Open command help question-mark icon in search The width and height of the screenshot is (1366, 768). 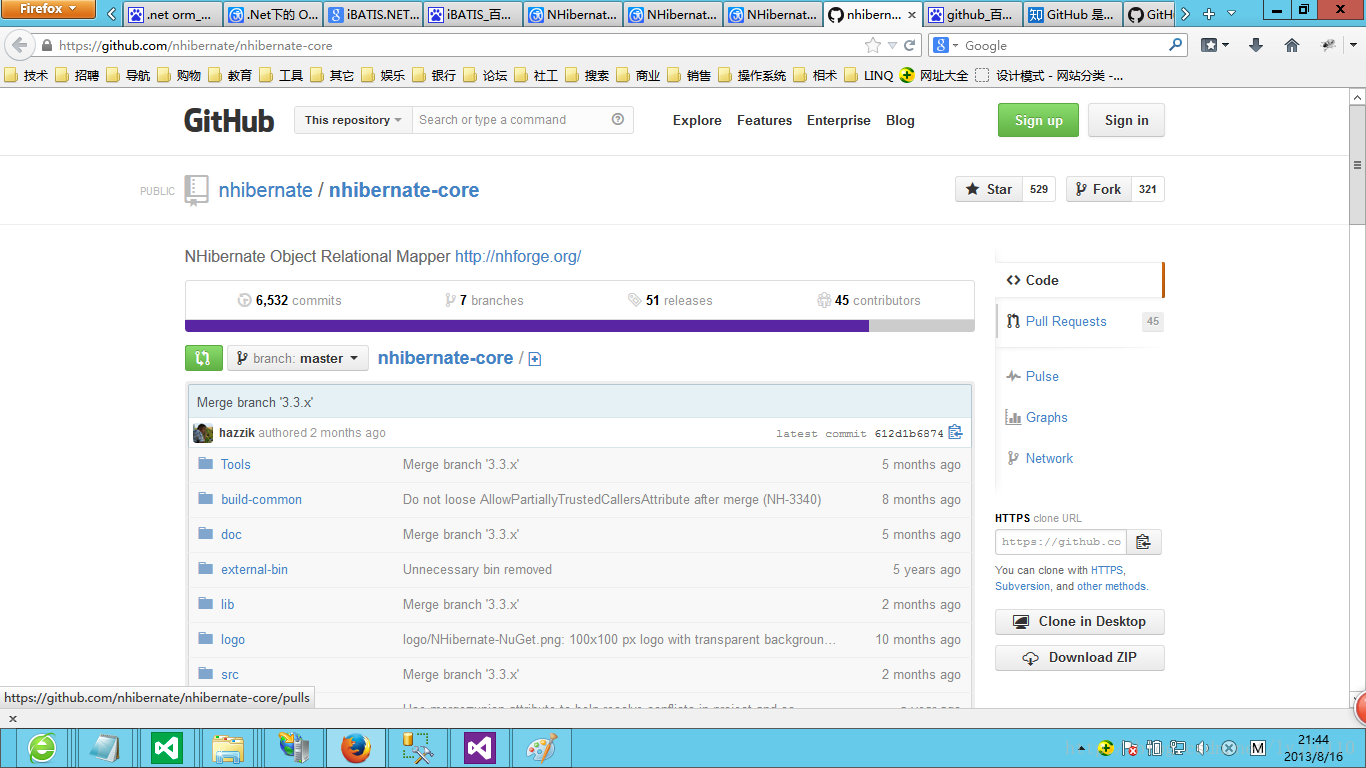tap(618, 119)
